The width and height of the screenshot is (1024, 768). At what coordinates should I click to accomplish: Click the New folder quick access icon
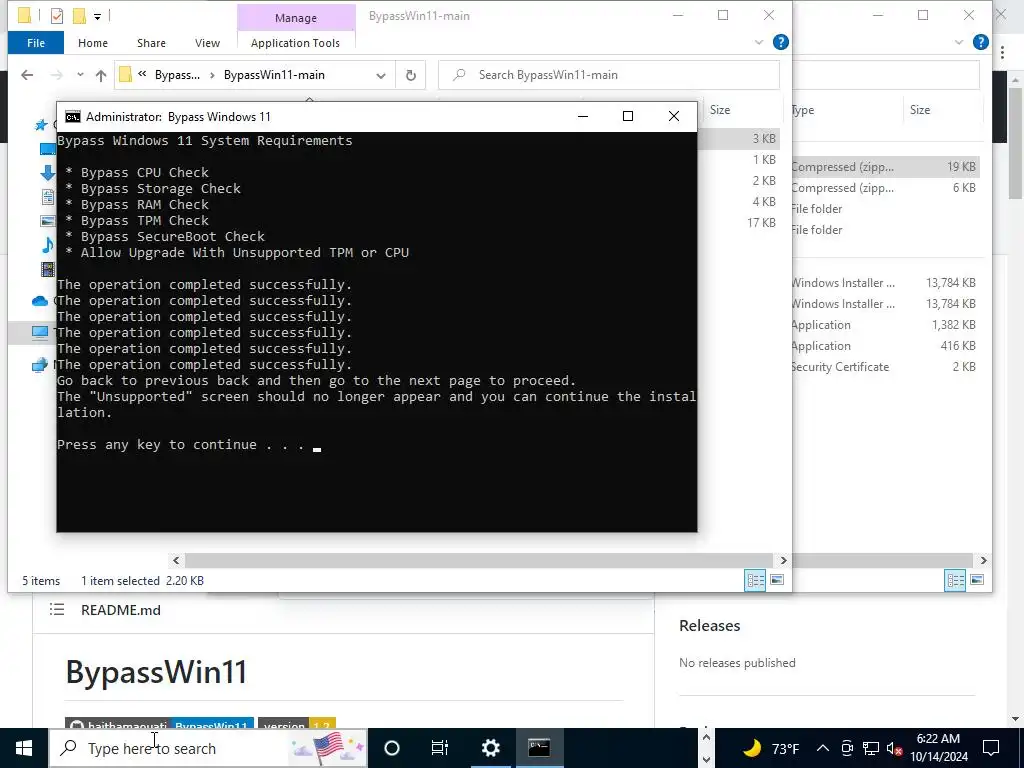click(x=79, y=16)
